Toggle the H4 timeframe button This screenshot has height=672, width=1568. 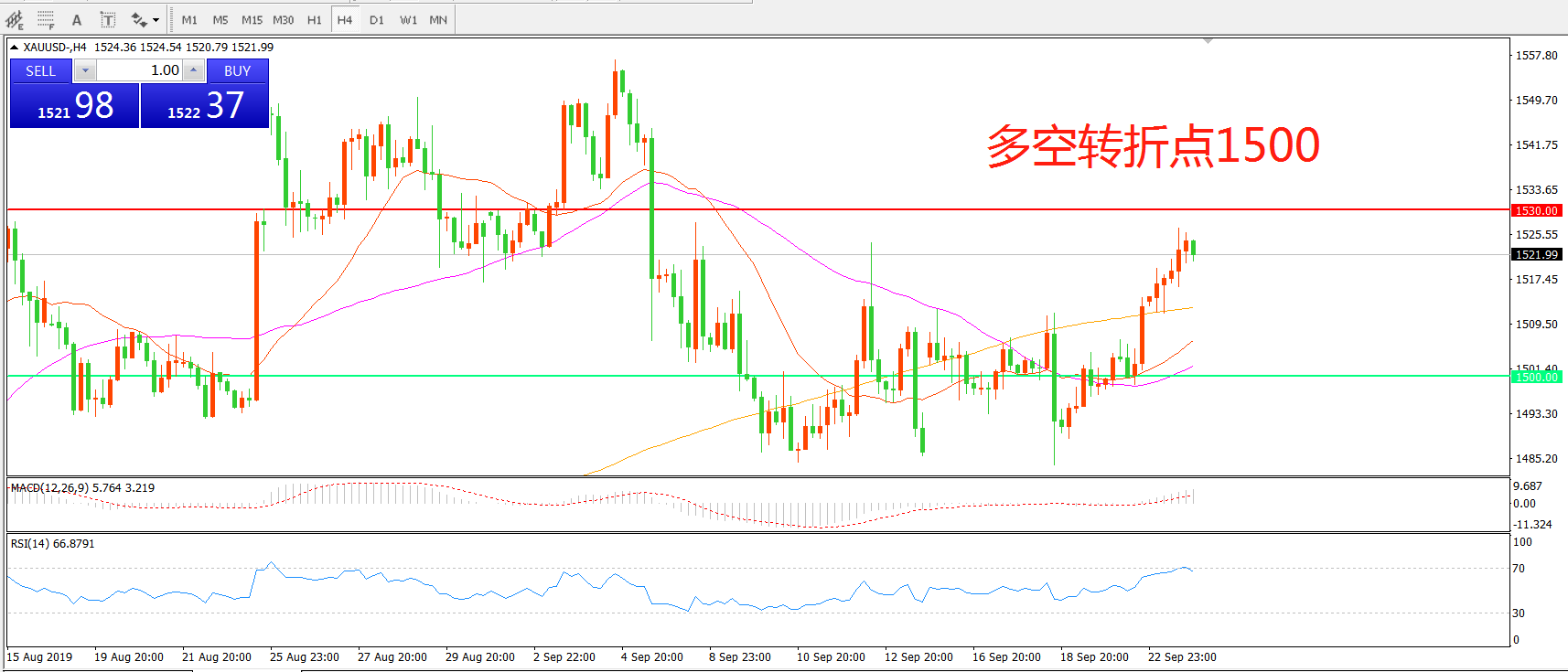click(x=345, y=19)
